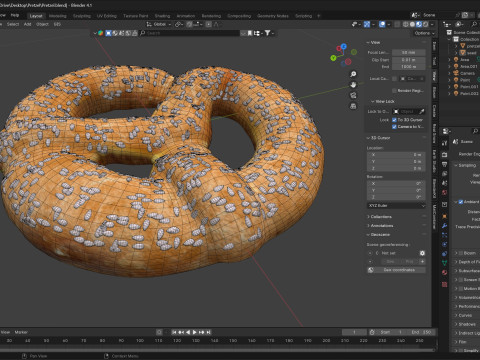The image size is (480, 360).
Task: Open the Geometry Nodes workspace tab
Action: pyautogui.click(x=273, y=16)
